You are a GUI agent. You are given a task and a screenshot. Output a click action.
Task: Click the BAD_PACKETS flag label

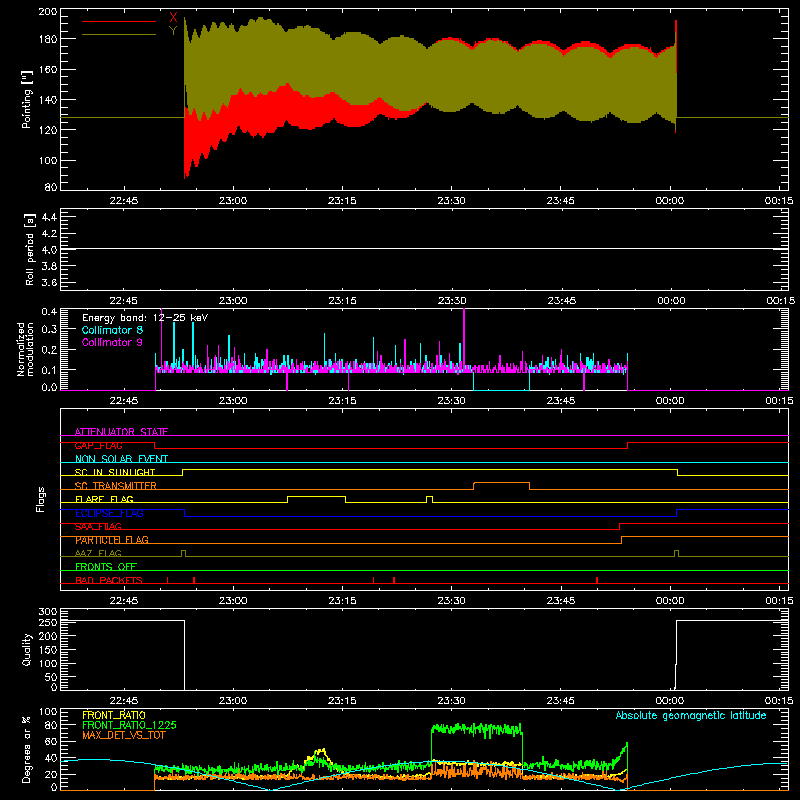[109, 580]
